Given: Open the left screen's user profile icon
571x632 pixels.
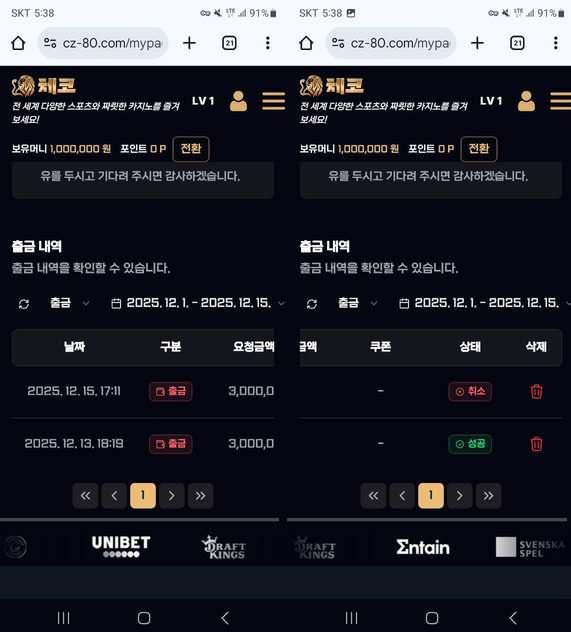Looking at the screenshot, I should coord(239,101).
